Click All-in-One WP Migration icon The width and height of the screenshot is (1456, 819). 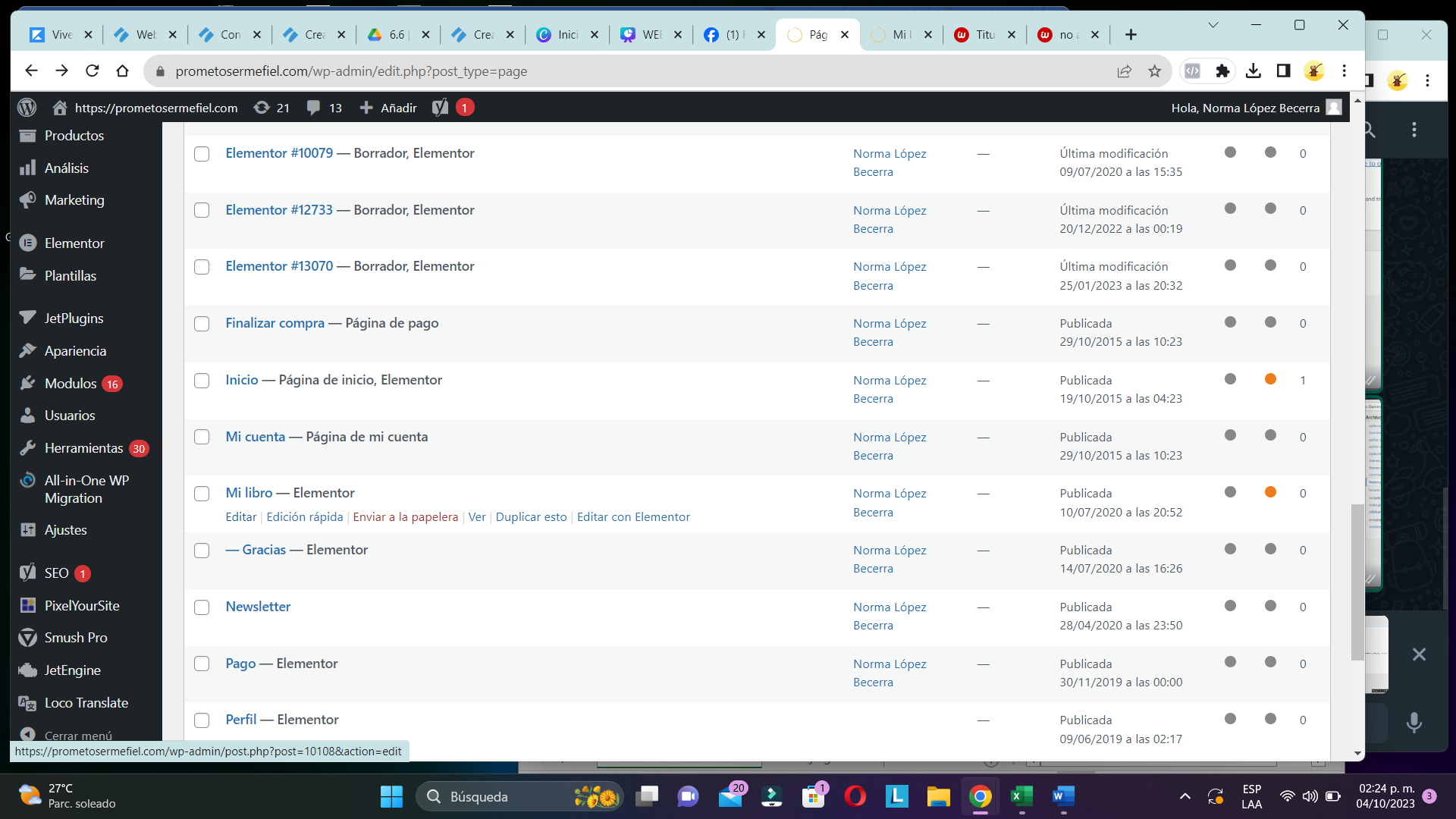pos(28,481)
